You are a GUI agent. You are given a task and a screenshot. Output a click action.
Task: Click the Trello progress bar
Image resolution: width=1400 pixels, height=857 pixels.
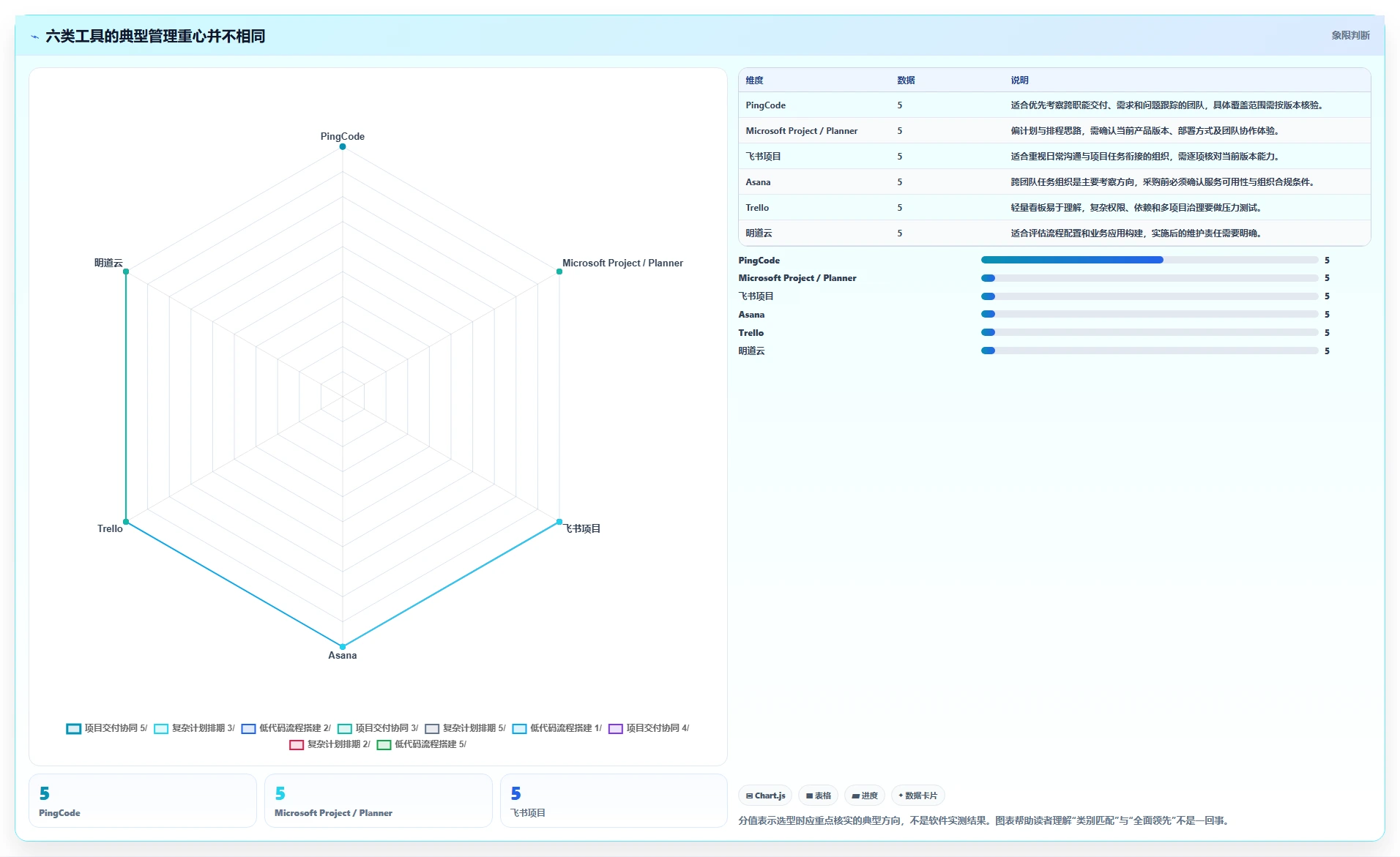click(1149, 332)
